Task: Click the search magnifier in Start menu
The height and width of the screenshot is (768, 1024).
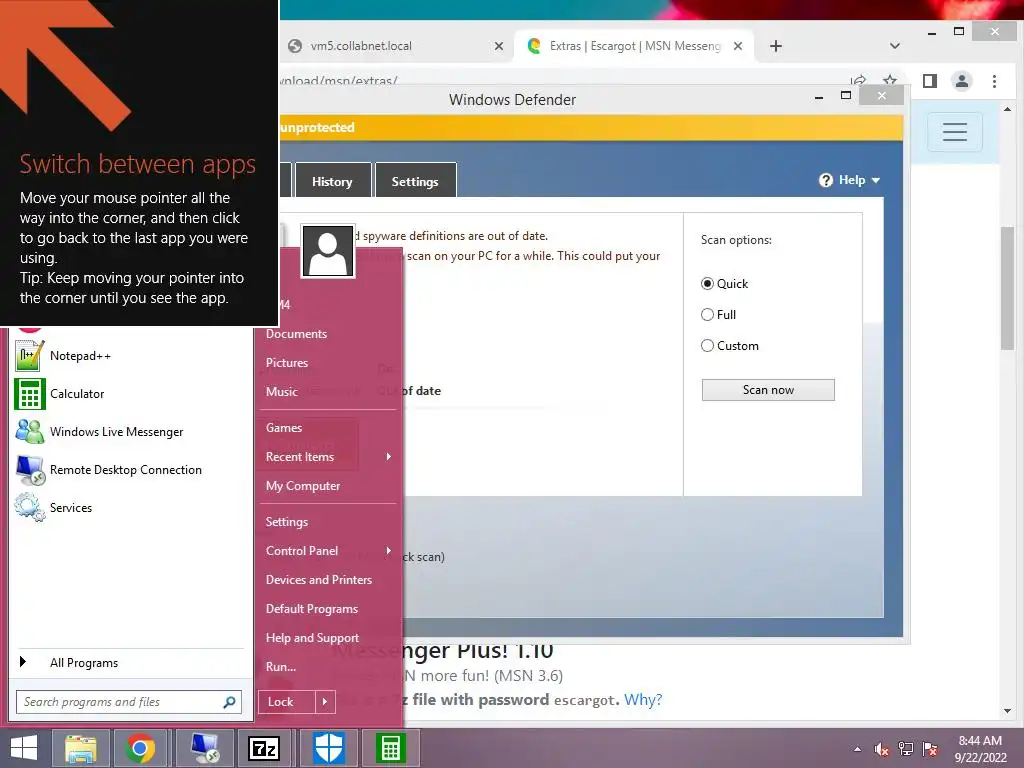Action: (x=229, y=702)
